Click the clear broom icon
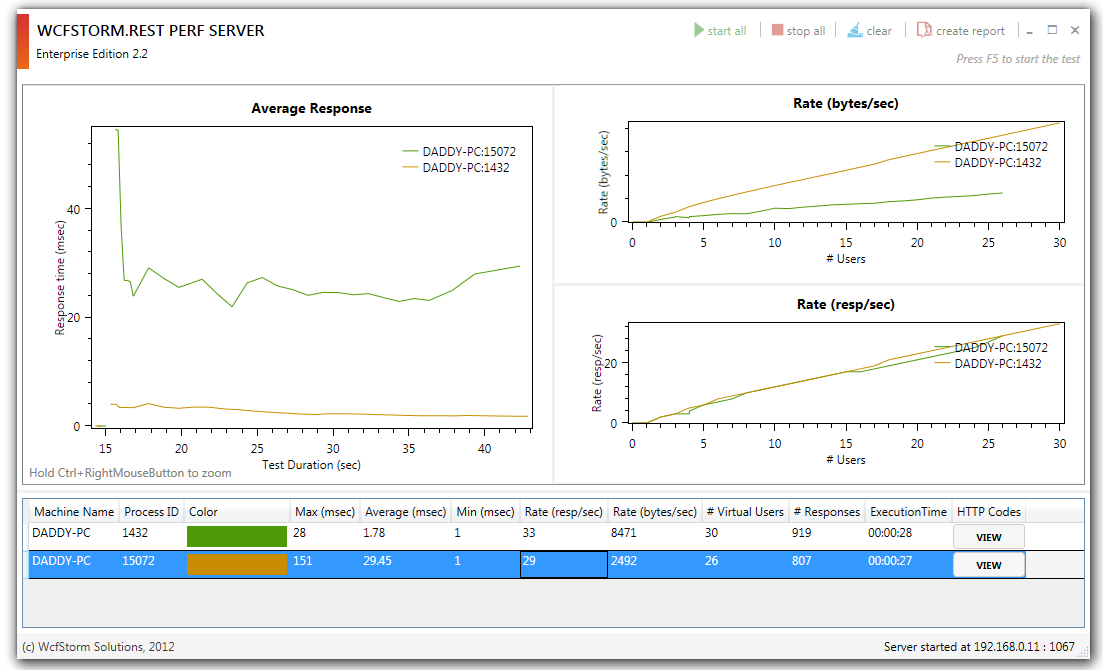 click(x=855, y=30)
